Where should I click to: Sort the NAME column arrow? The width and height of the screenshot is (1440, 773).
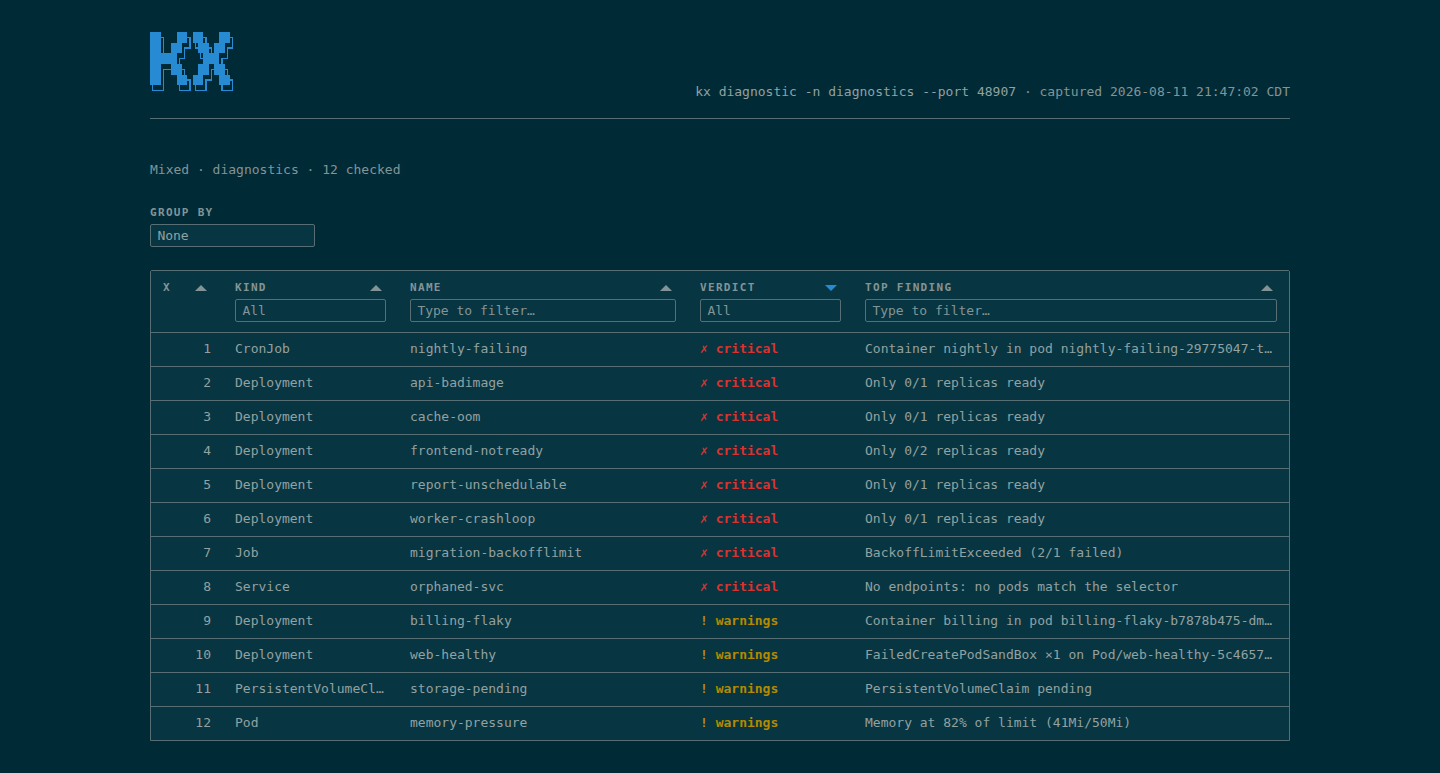666,288
